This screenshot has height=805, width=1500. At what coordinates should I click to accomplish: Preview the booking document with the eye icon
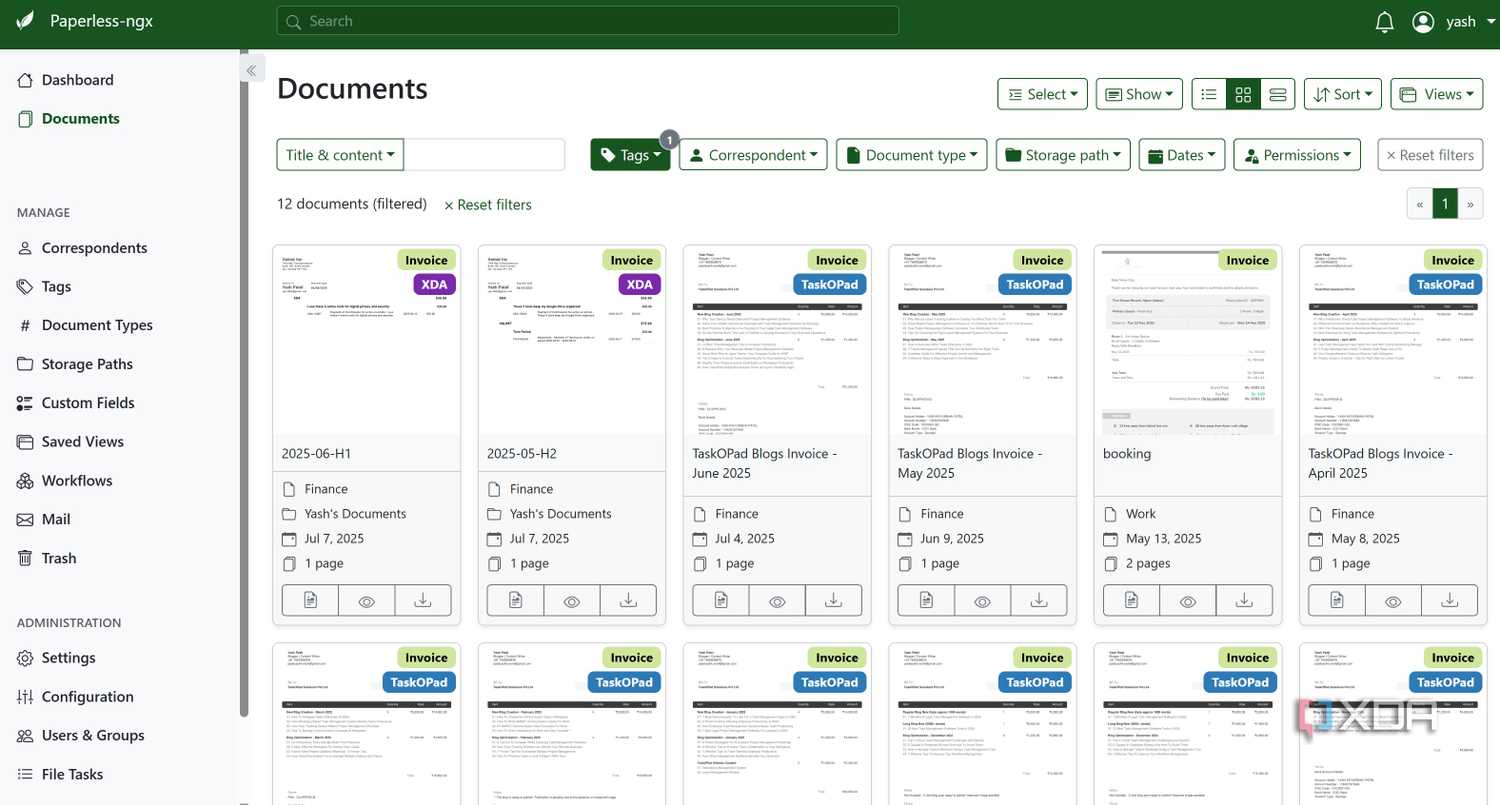click(x=1188, y=600)
